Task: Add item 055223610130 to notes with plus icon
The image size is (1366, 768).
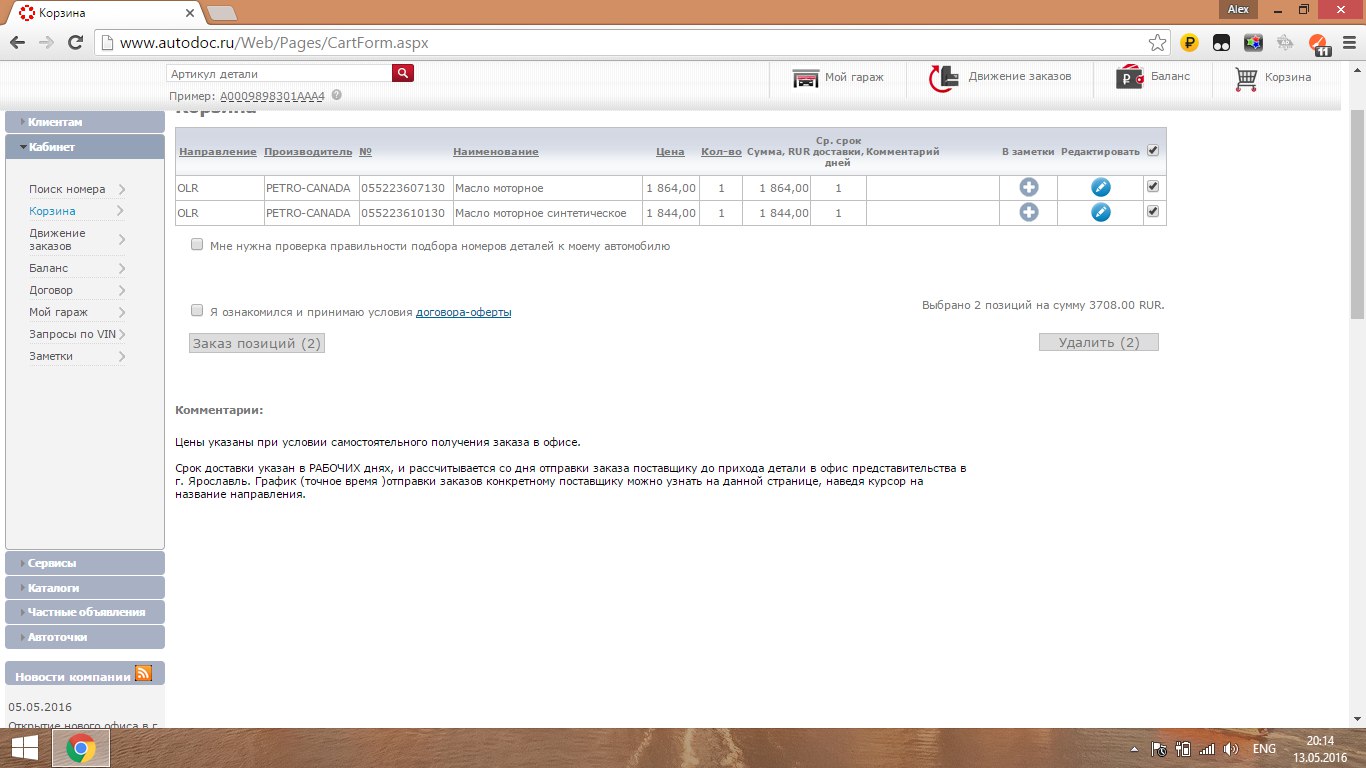Action: click(1029, 212)
